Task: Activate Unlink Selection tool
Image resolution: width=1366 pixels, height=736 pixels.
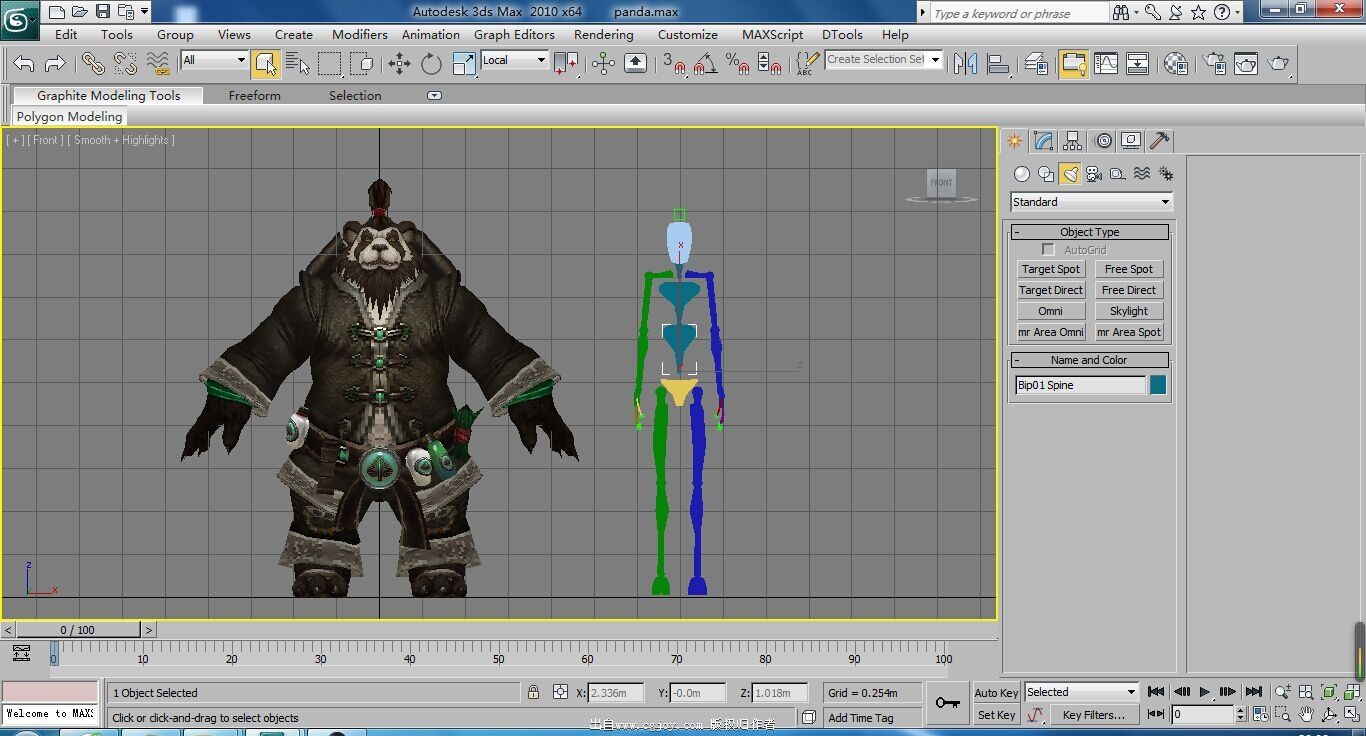Action: click(125, 64)
